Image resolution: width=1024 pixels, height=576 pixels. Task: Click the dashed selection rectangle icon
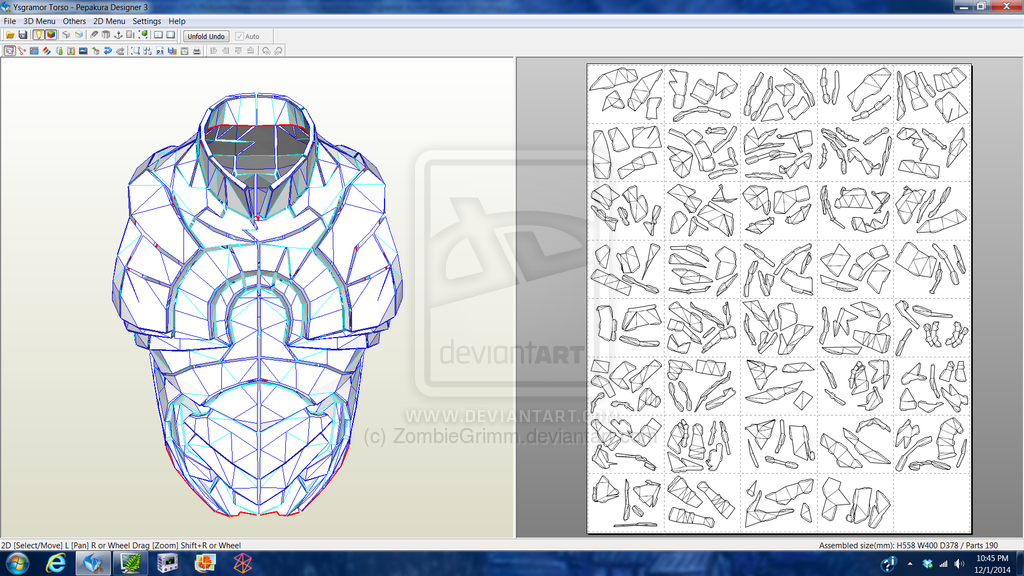[x=135, y=50]
